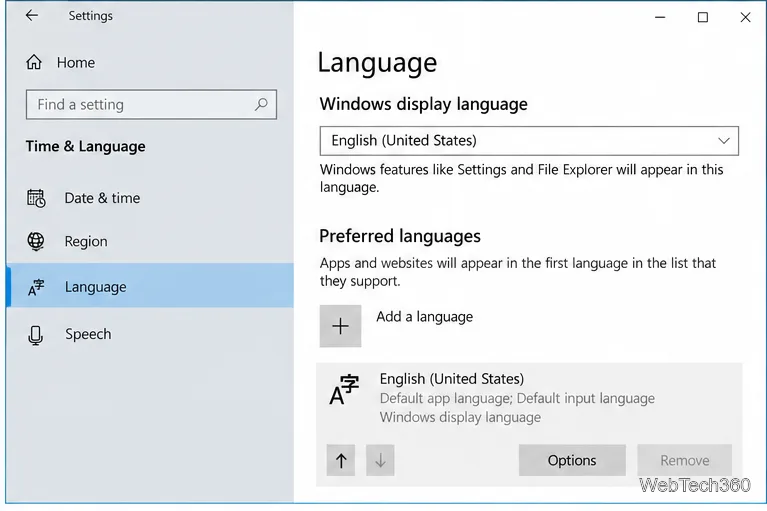Viewport: 767px width, 511px height.
Task: Click the search magnifier icon
Action: pyautogui.click(x=261, y=104)
